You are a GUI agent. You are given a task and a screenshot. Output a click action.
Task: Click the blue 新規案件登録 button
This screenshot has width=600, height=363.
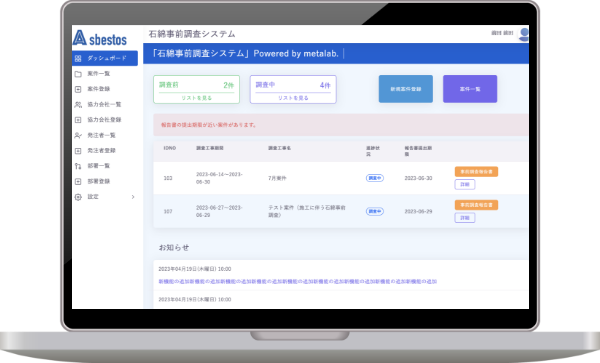tap(406, 89)
